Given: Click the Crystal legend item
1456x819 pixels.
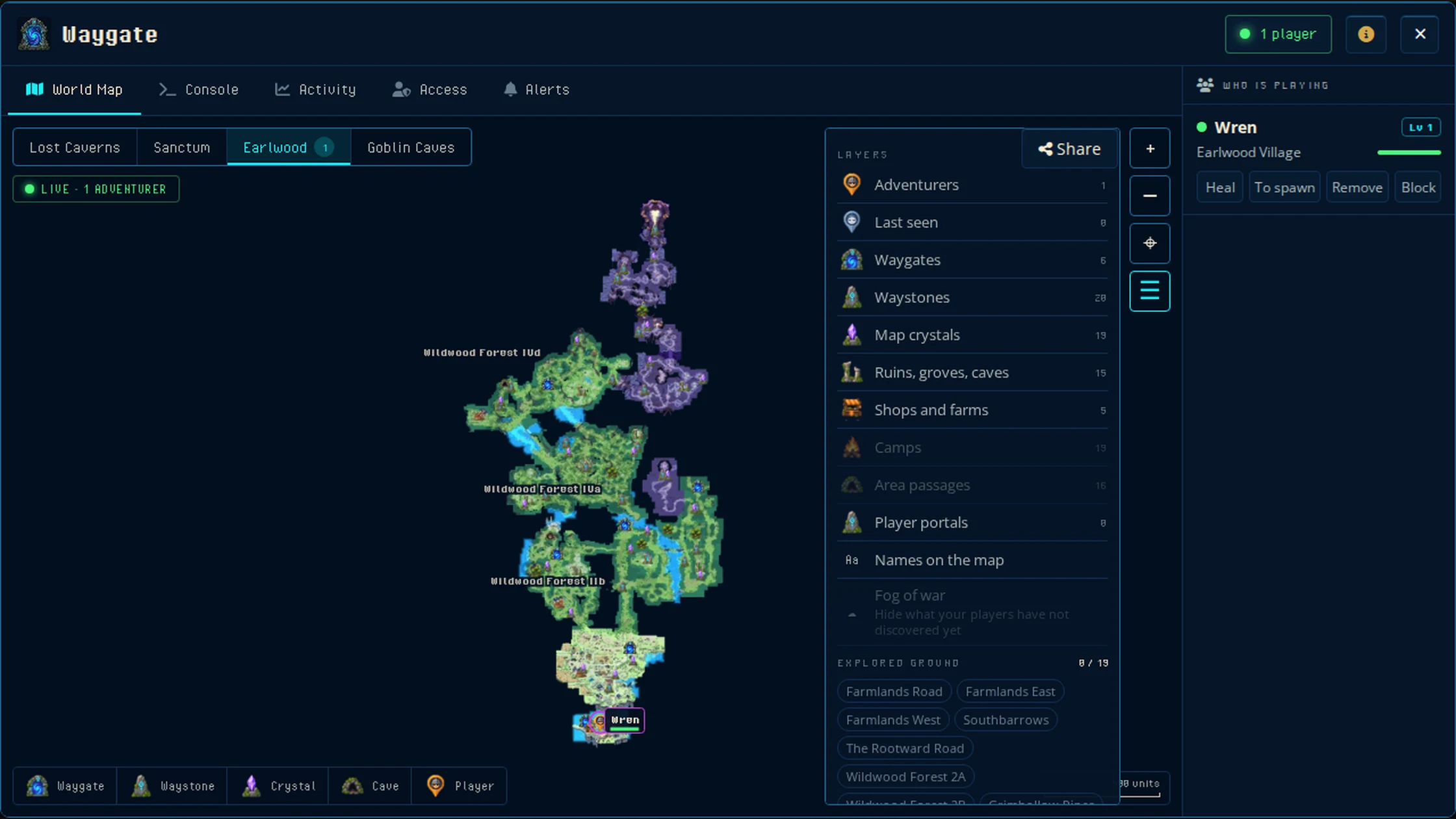Looking at the screenshot, I should 278,786.
